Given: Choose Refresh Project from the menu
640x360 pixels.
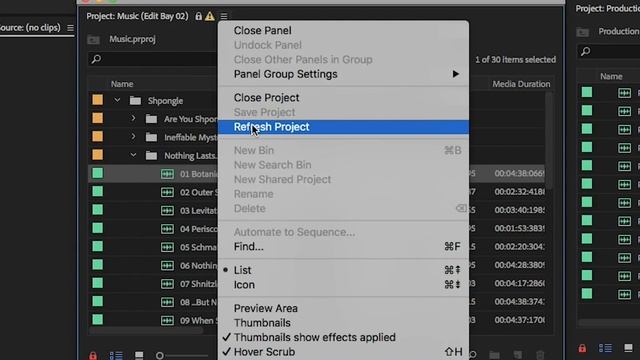Looking at the screenshot, I should click(x=343, y=127).
